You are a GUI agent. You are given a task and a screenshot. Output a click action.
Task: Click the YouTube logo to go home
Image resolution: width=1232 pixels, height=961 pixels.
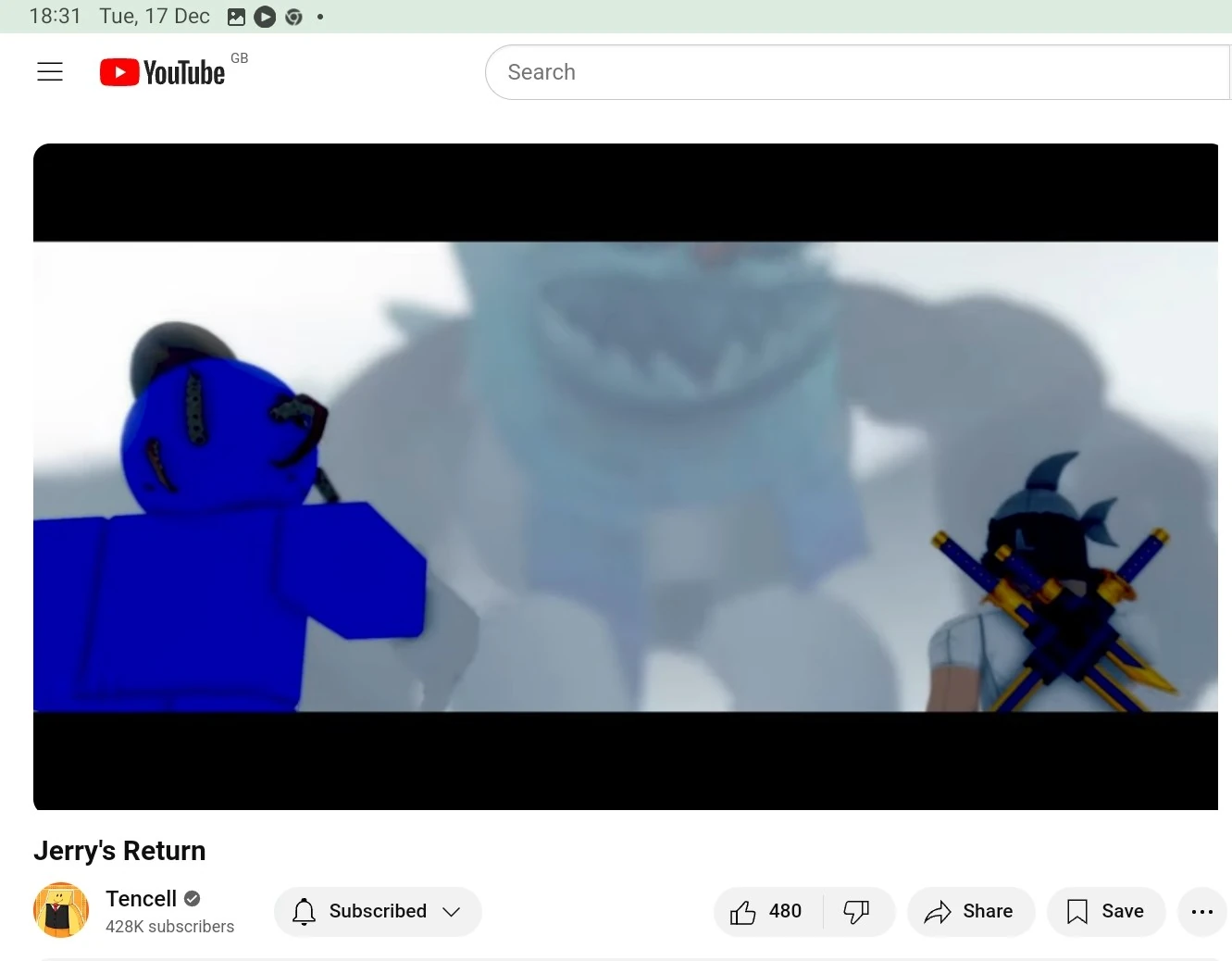(x=162, y=71)
